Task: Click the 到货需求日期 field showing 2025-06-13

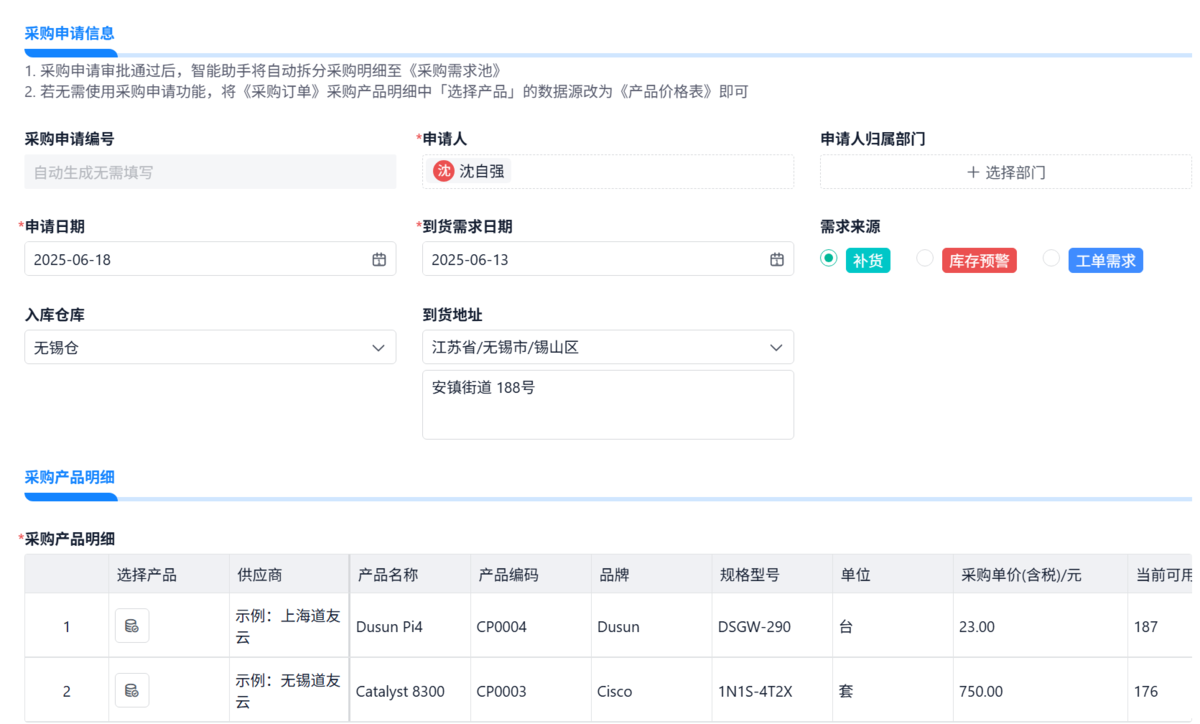Action: coord(595,260)
